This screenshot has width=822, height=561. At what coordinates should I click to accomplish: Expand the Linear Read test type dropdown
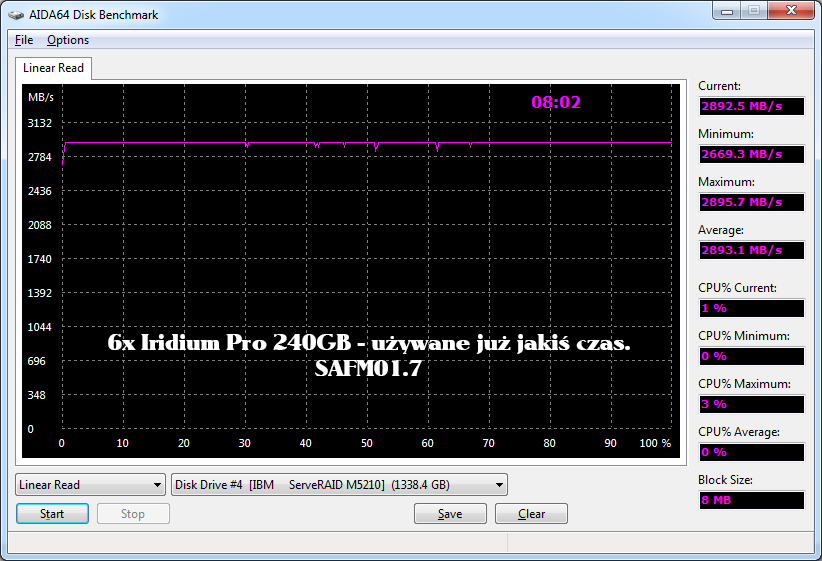(x=91, y=485)
